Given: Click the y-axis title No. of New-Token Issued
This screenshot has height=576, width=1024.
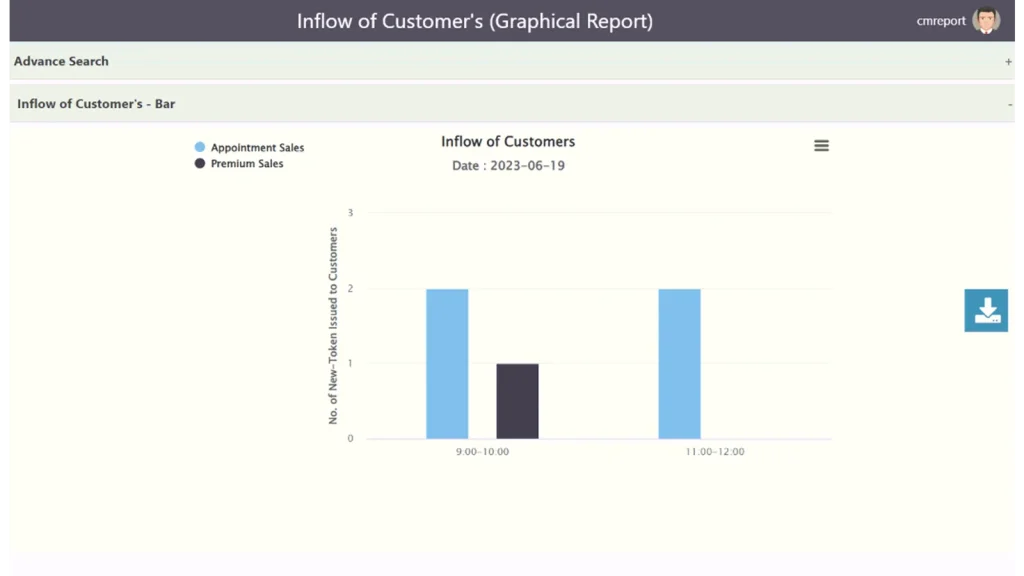Looking at the screenshot, I should coord(333,326).
